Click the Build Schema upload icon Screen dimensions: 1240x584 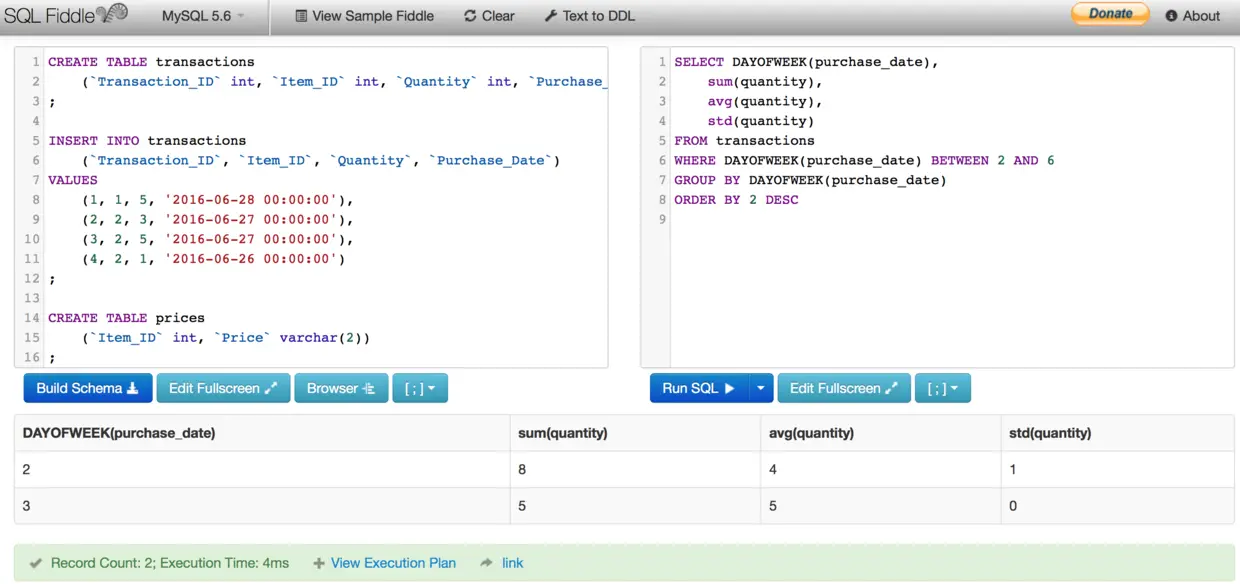tap(132, 388)
